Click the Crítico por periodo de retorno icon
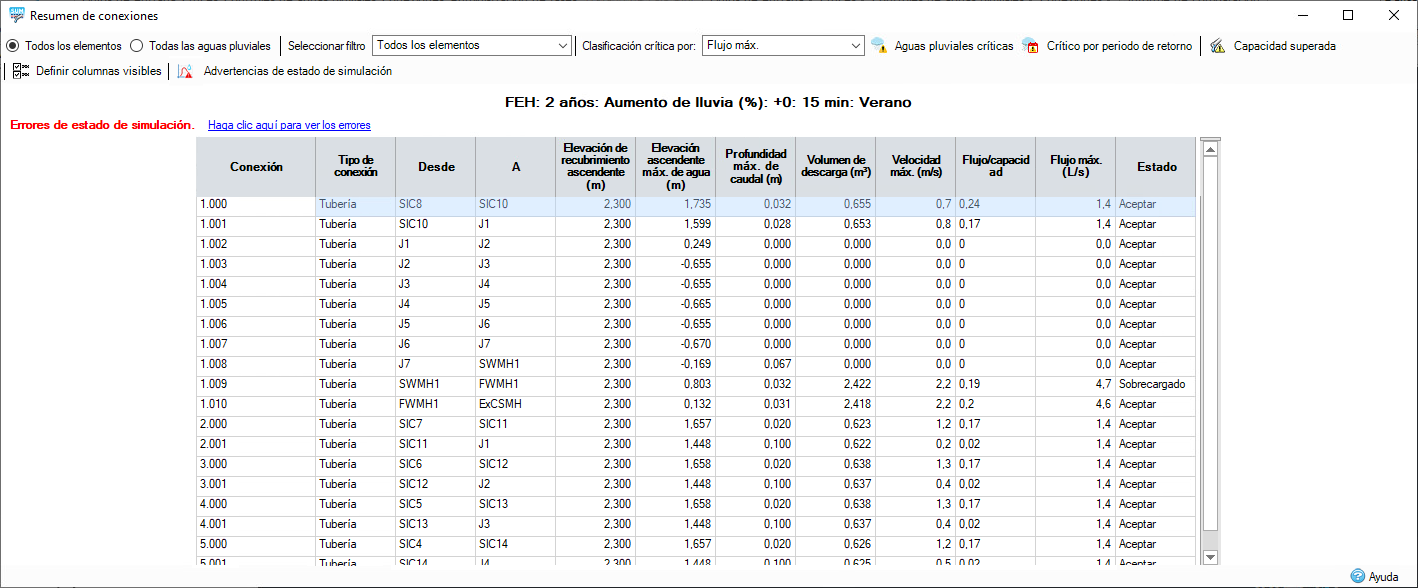Screen dimensions: 1418x588 pos(1030,46)
